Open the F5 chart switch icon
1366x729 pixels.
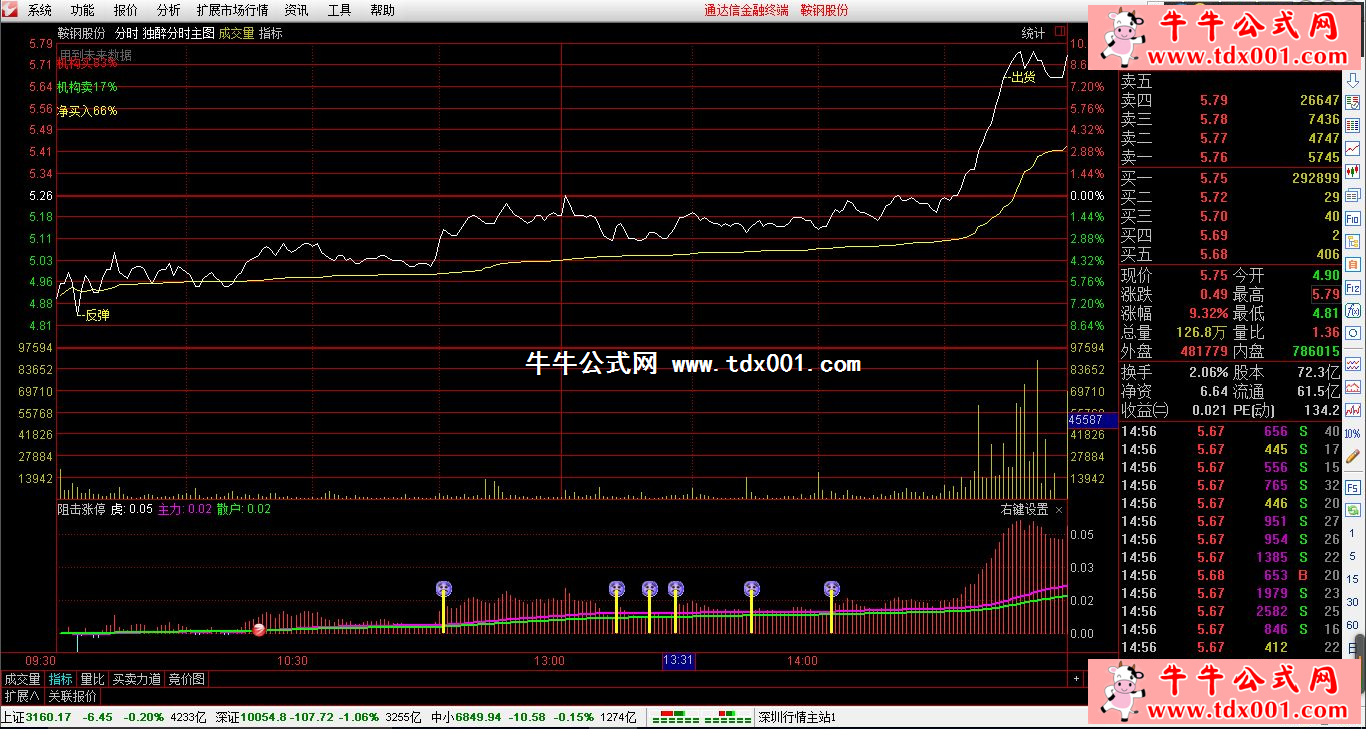tap(1353, 487)
